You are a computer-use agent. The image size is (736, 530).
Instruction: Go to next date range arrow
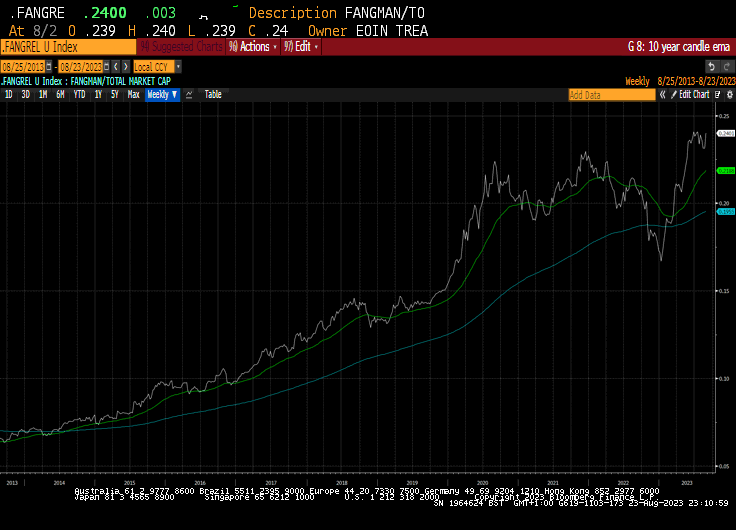pos(125,67)
